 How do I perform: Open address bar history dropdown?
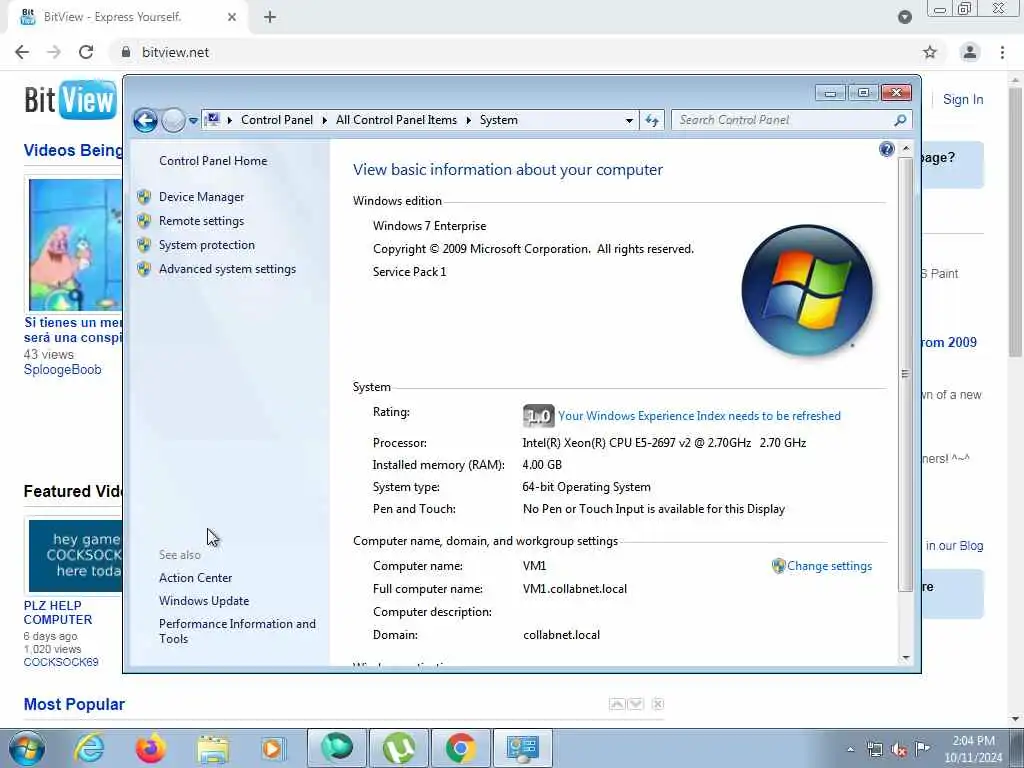pos(629,120)
